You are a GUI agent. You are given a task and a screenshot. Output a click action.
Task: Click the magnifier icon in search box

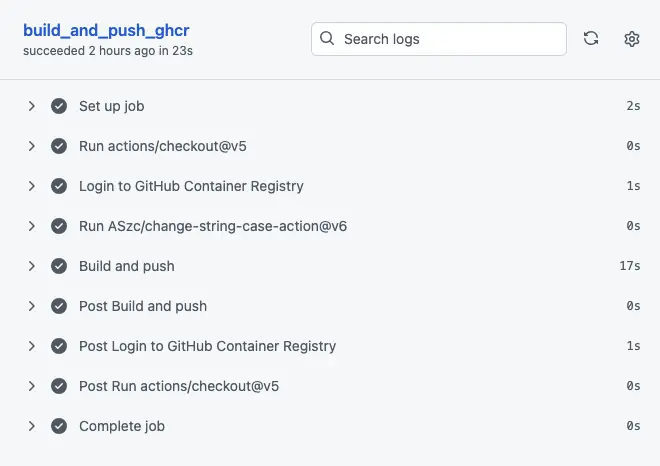327,39
